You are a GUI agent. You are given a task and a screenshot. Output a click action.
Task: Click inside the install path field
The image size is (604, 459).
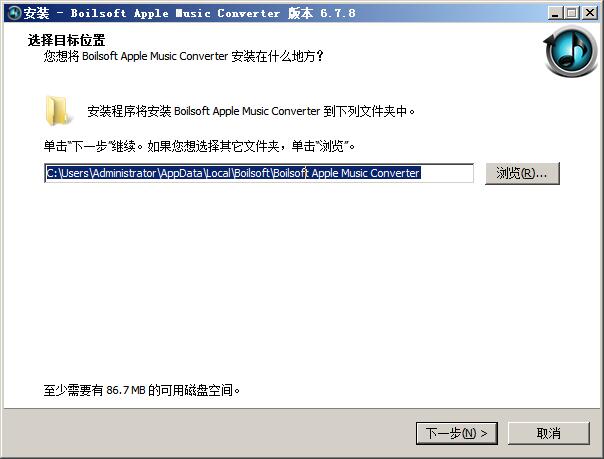point(259,173)
